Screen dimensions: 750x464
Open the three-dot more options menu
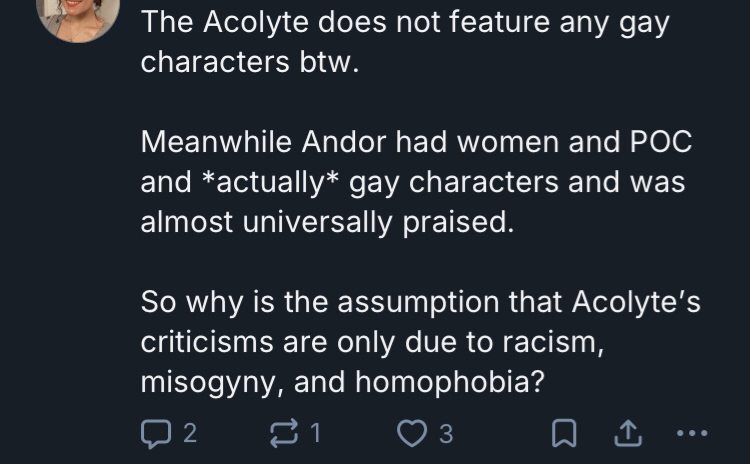pos(691,433)
